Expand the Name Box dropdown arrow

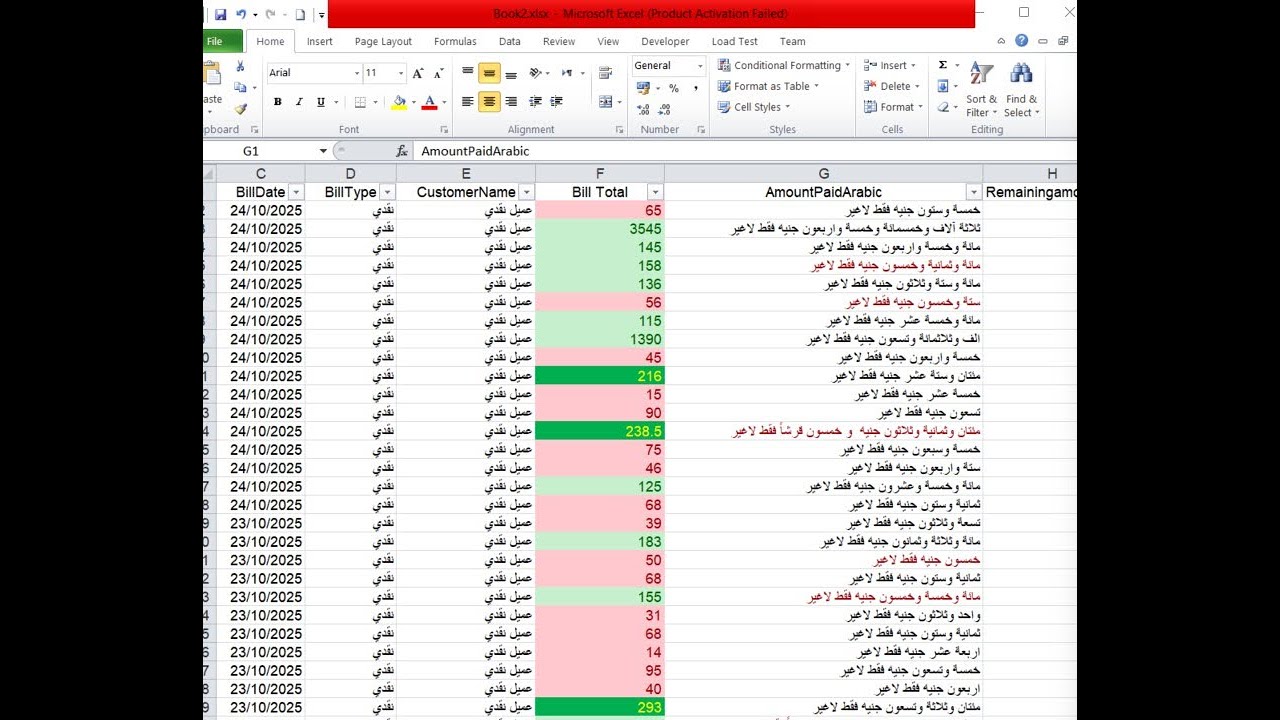323,151
